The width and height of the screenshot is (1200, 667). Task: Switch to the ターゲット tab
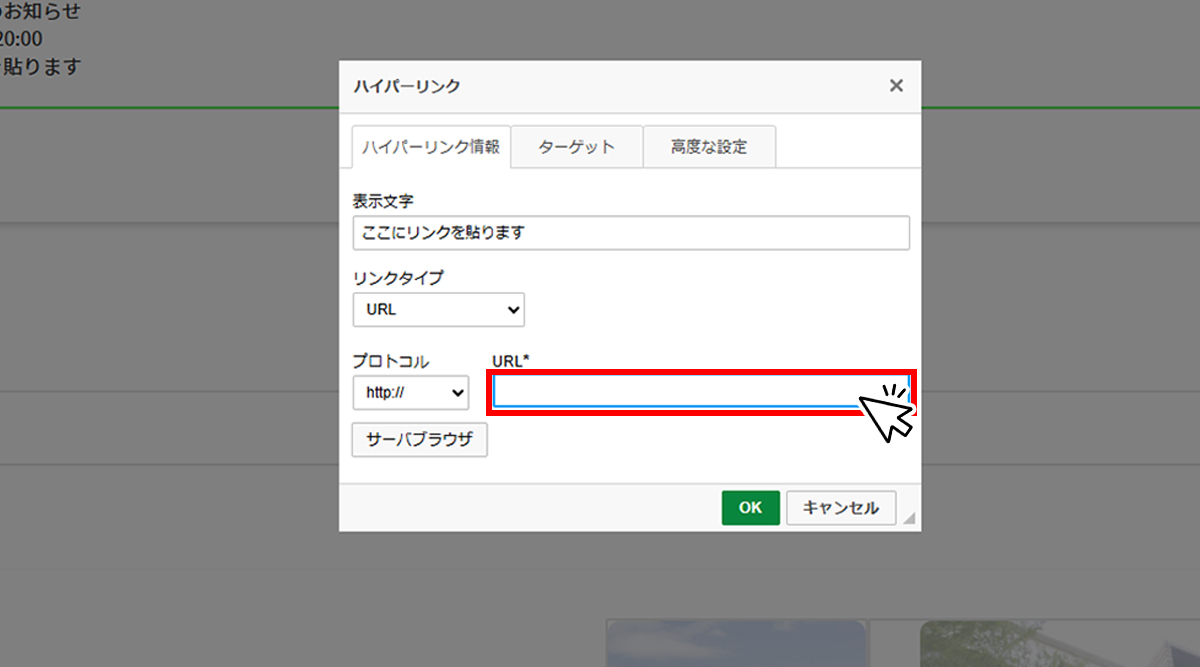click(576, 147)
